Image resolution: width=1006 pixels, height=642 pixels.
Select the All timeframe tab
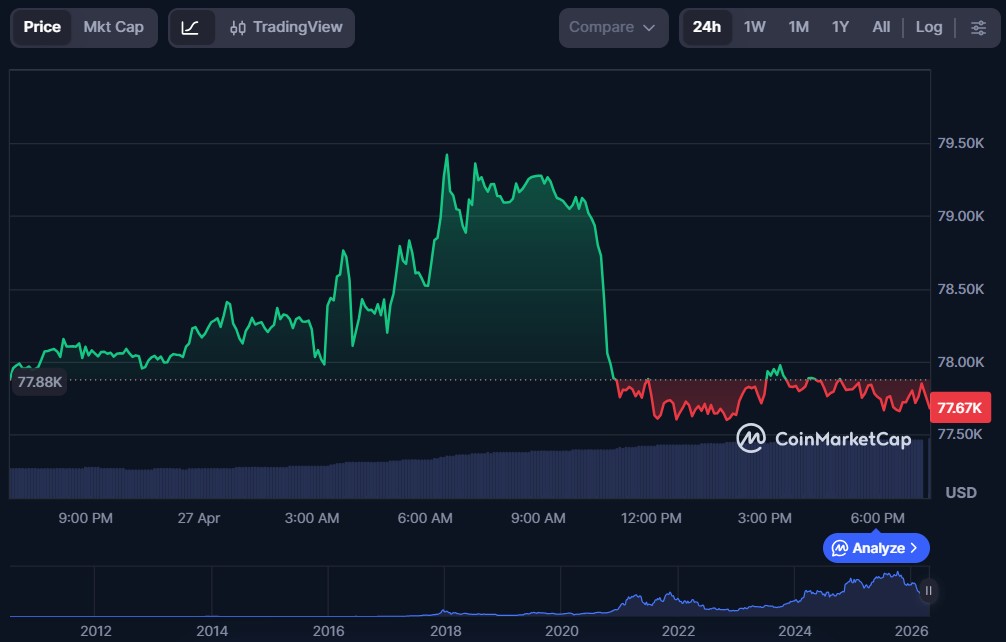pyautogui.click(x=881, y=27)
